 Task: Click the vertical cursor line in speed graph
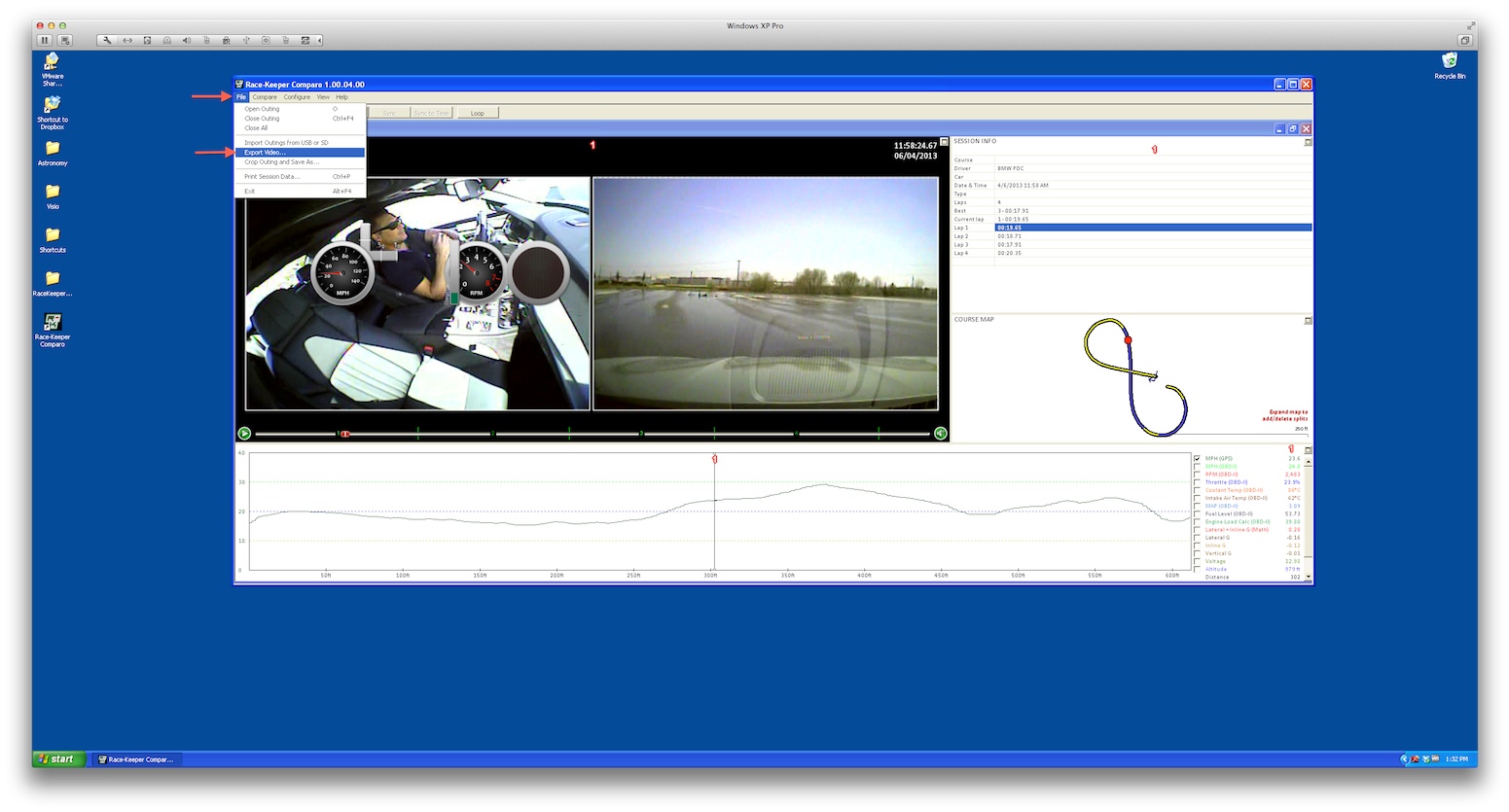pyautogui.click(x=715, y=512)
